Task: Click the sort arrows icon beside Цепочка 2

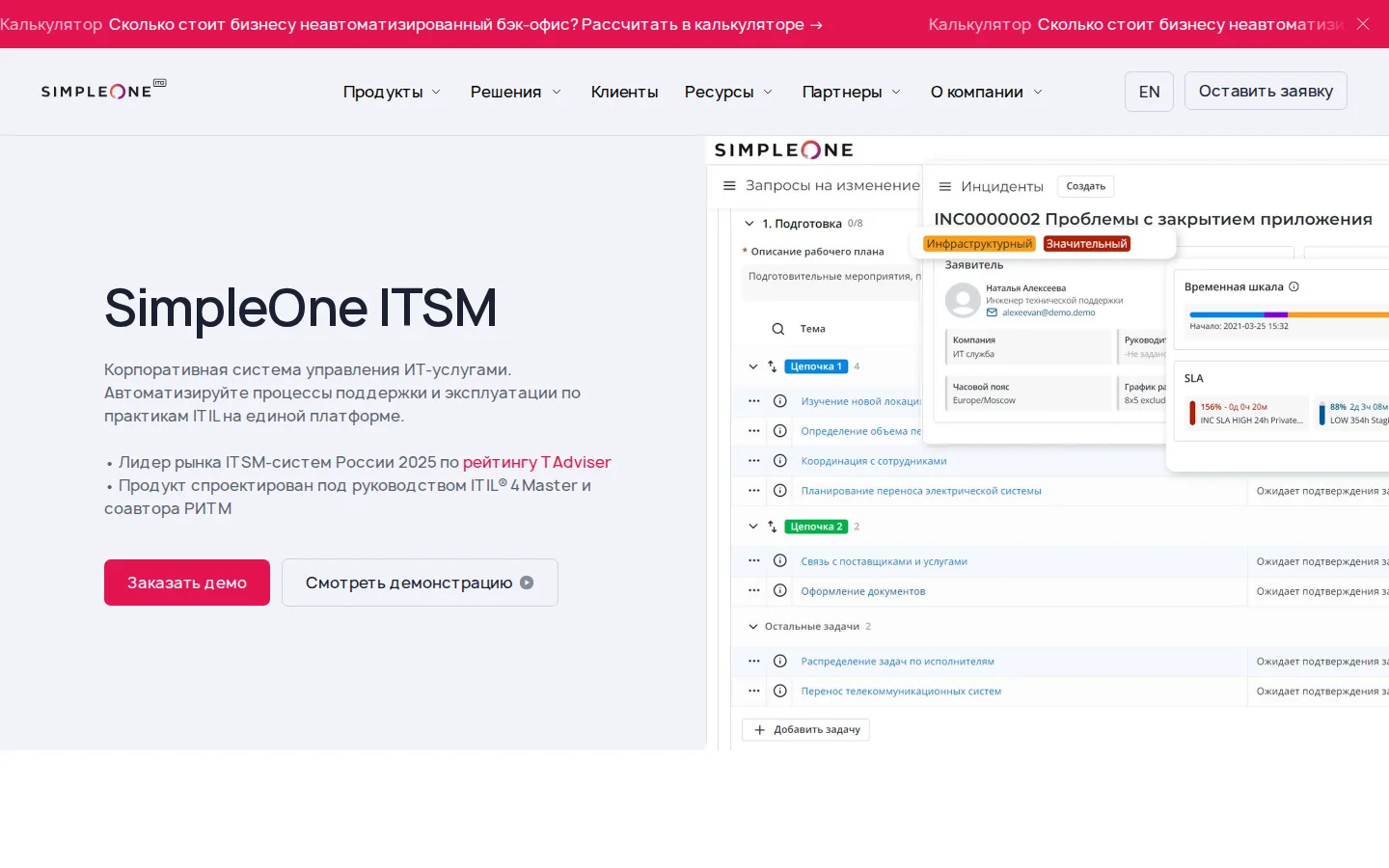Action: tap(772, 527)
